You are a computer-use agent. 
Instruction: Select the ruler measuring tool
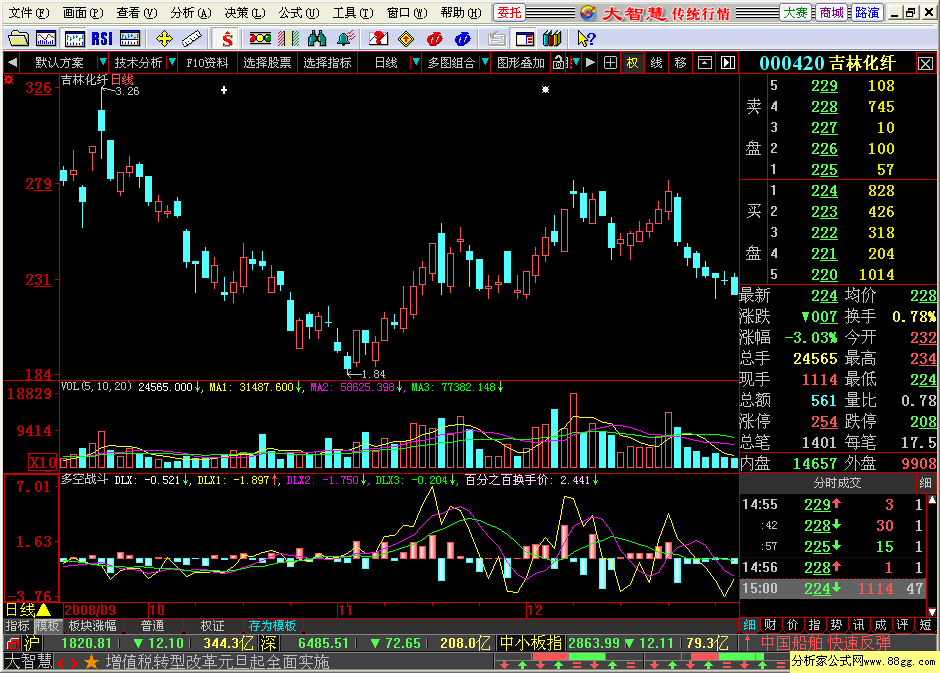192,39
